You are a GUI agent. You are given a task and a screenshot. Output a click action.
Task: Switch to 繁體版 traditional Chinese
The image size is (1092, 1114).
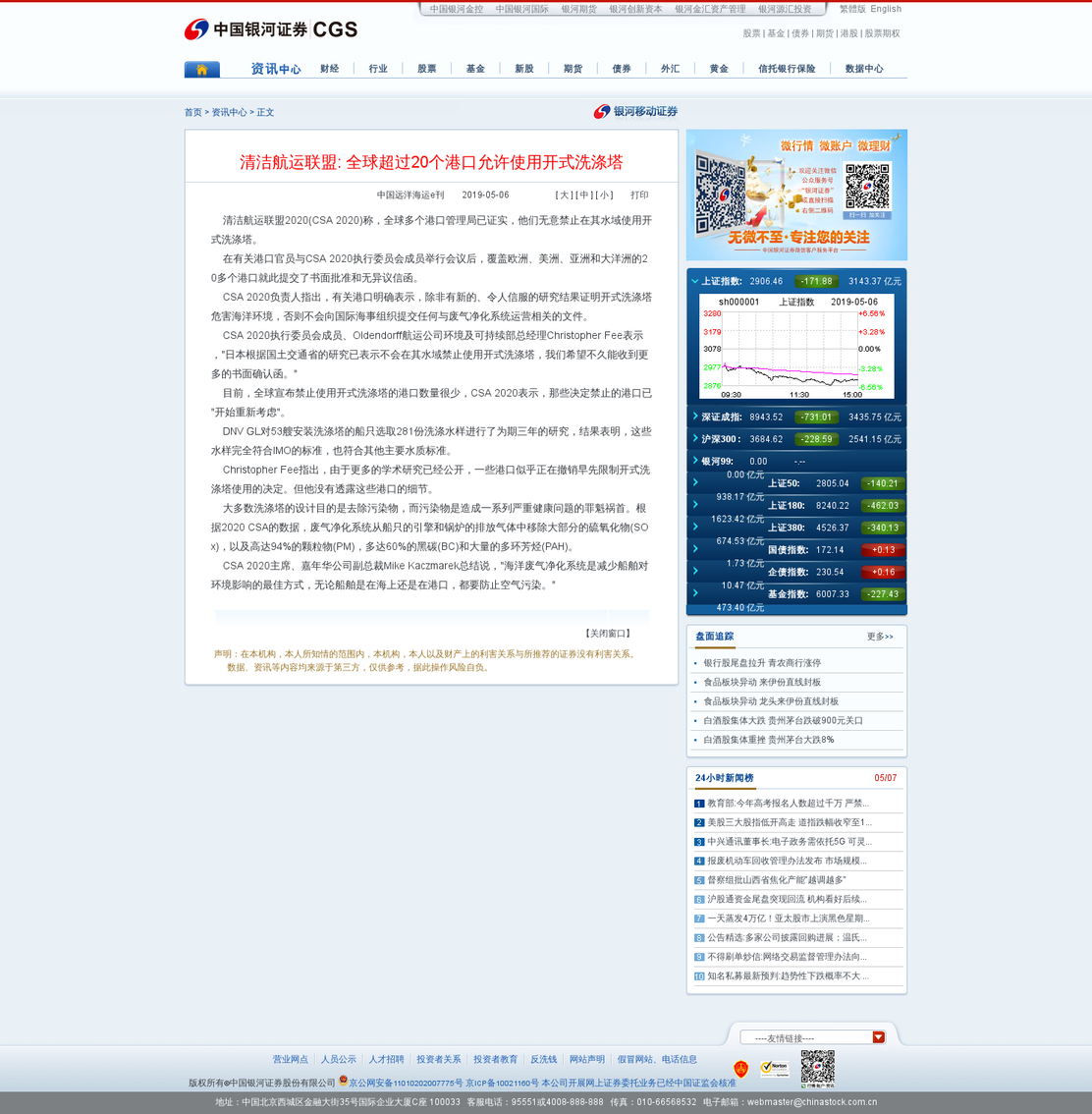[x=852, y=9]
